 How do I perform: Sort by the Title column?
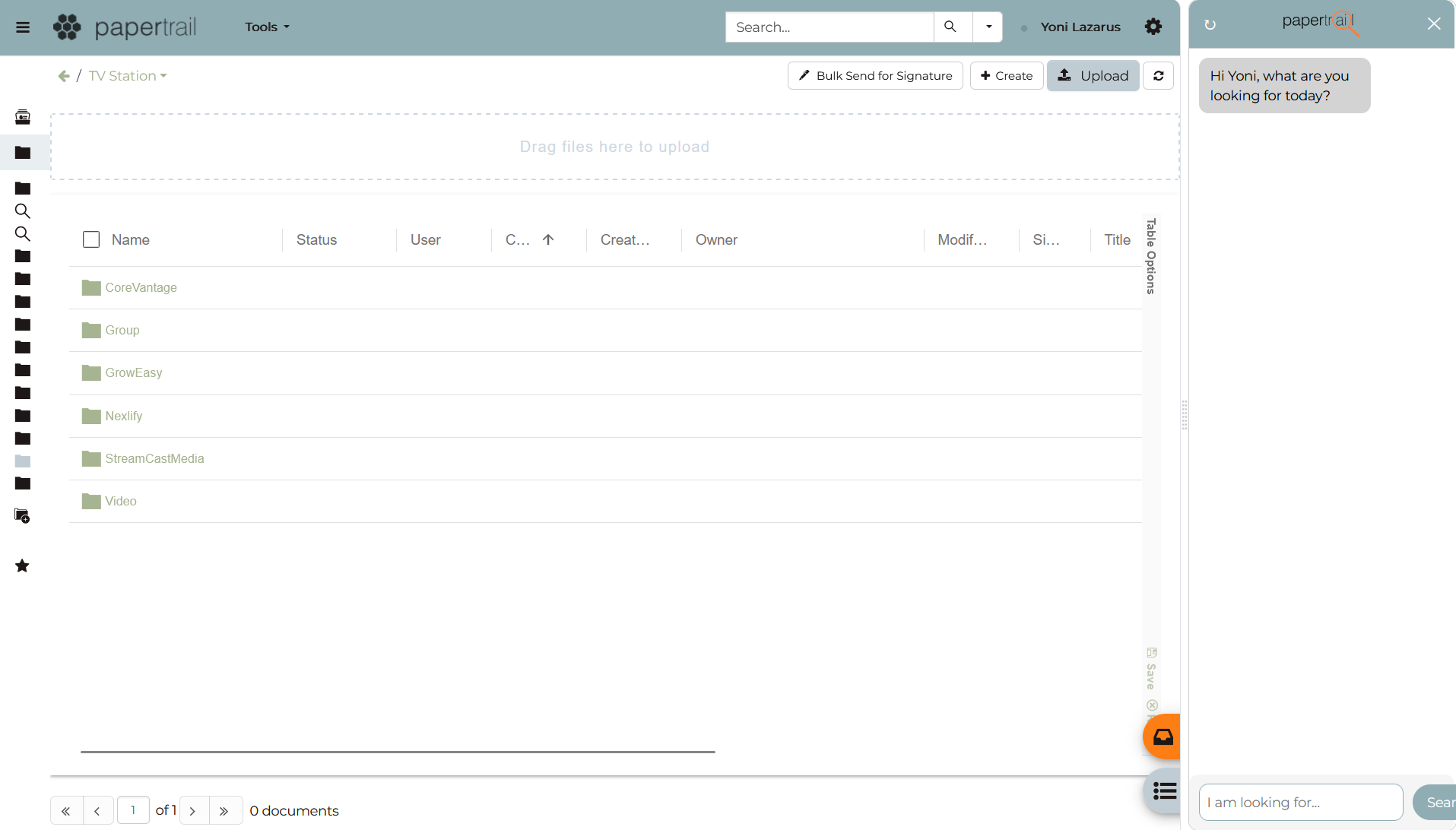tap(1117, 240)
